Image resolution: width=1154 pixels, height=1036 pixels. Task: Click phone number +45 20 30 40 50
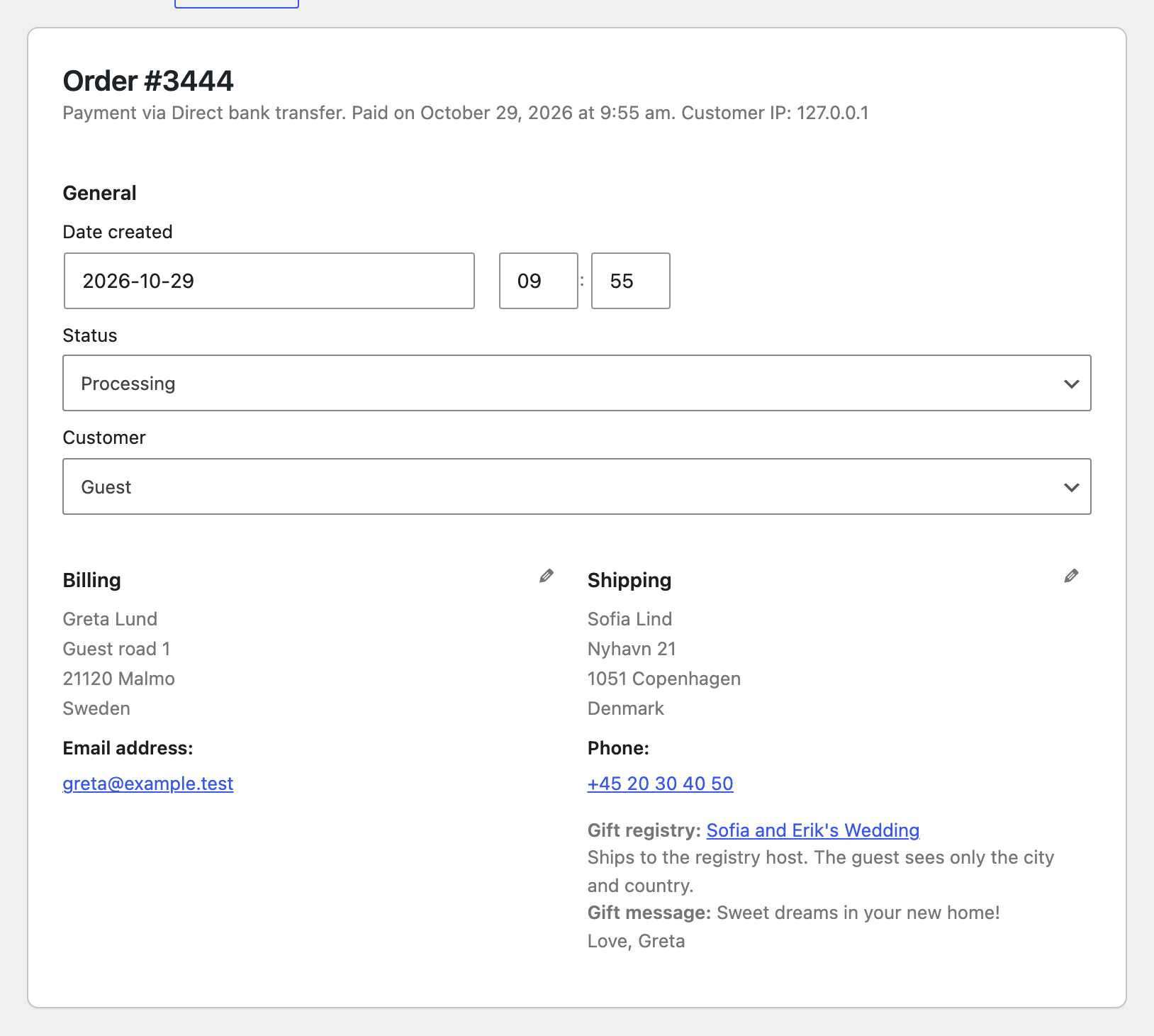point(661,784)
